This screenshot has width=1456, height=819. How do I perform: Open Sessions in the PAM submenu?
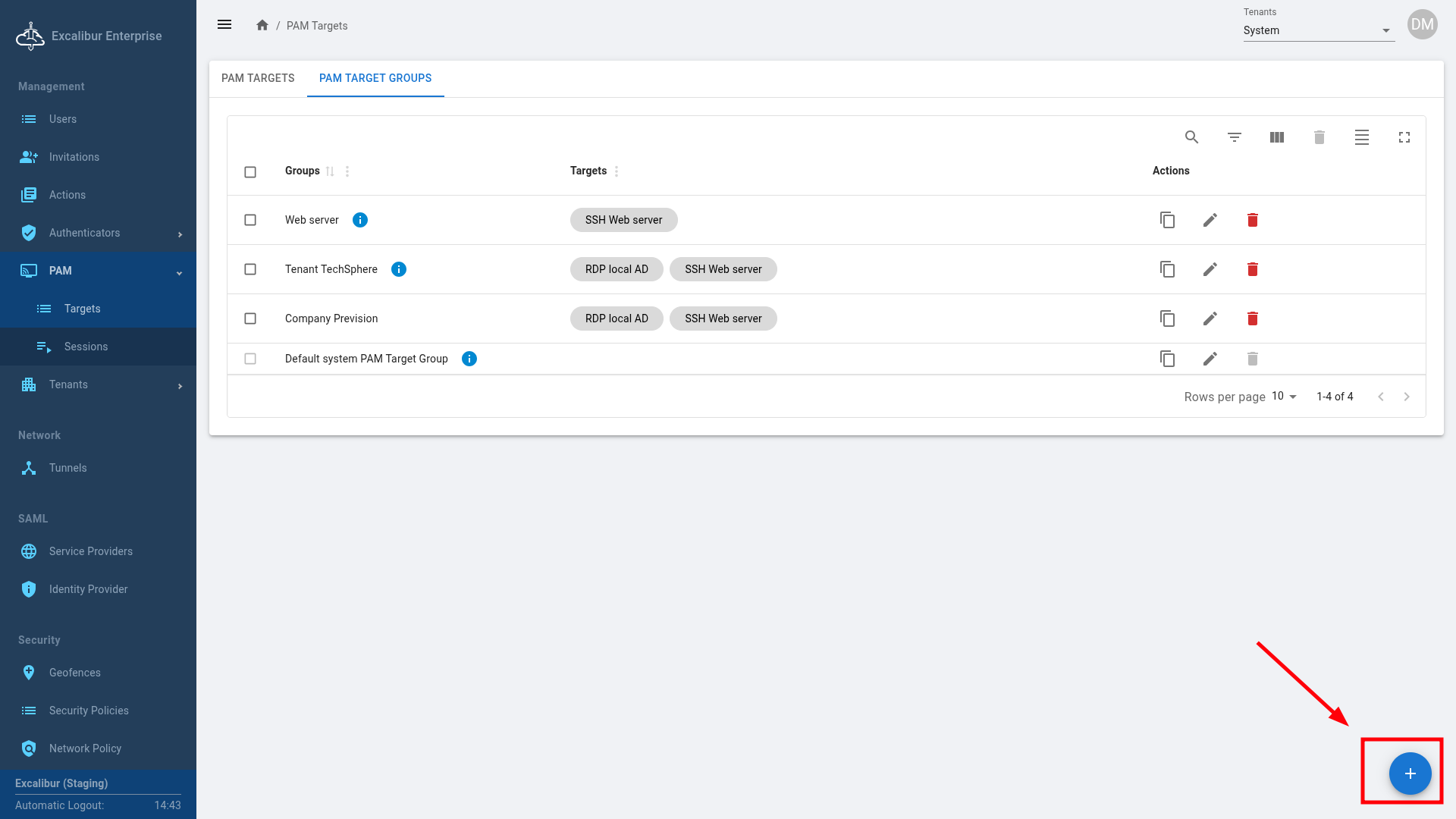click(x=86, y=347)
